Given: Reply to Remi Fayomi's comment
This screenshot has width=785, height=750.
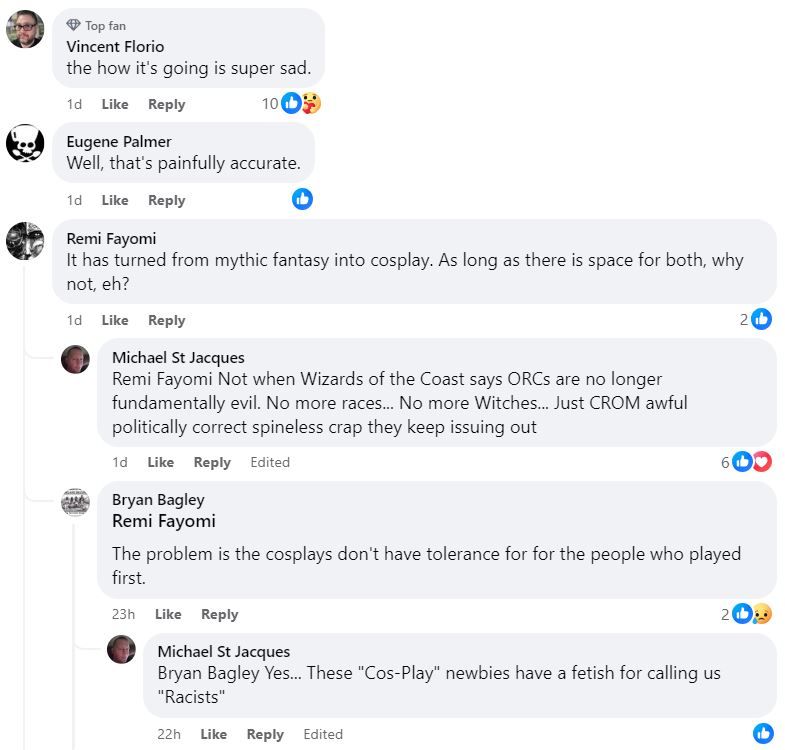Looking at the screenshot, I should pos(166,320).
